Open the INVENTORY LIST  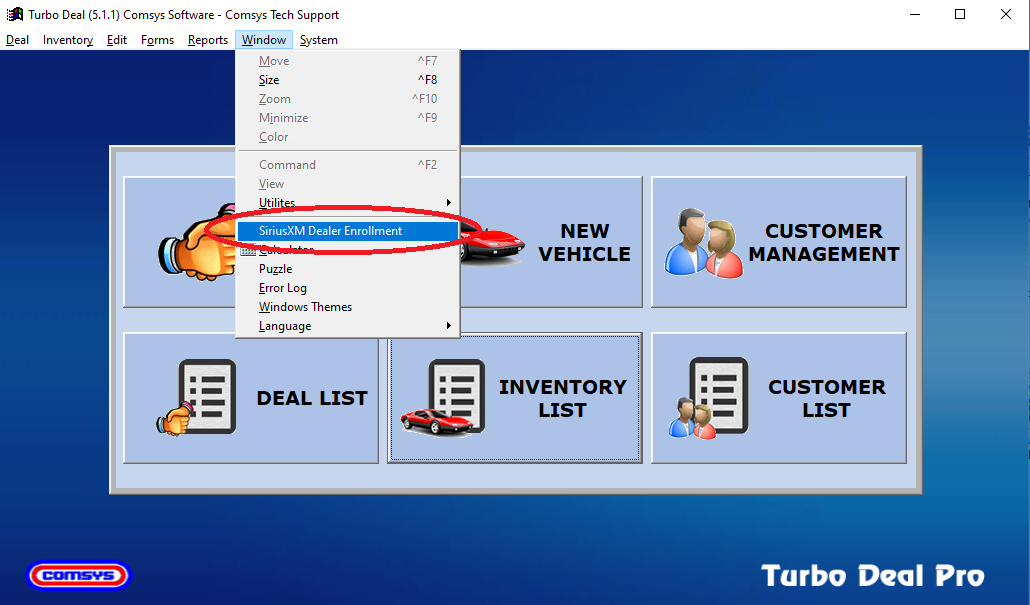(x=515, y=398)
